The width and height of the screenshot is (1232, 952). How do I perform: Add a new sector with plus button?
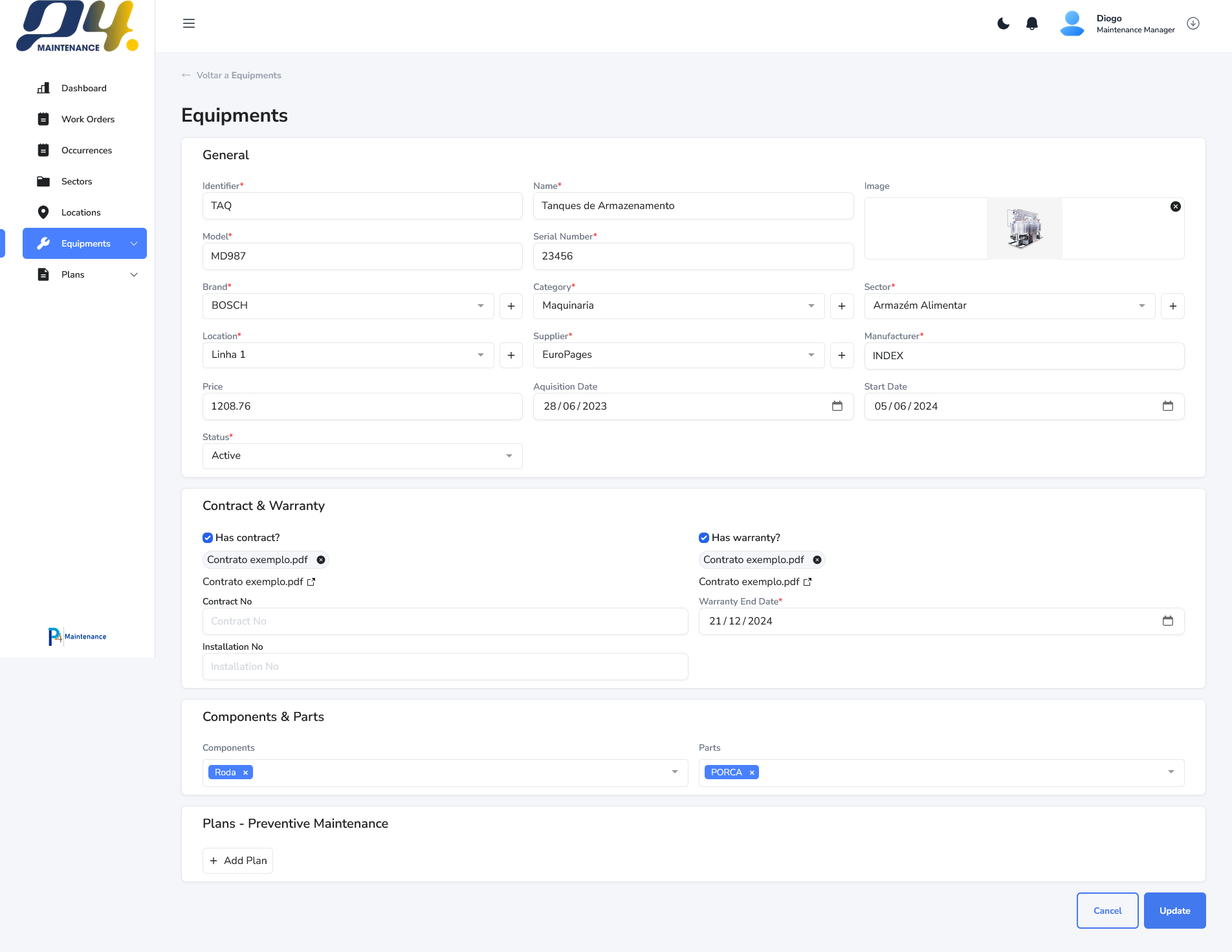pos(1172,306)
